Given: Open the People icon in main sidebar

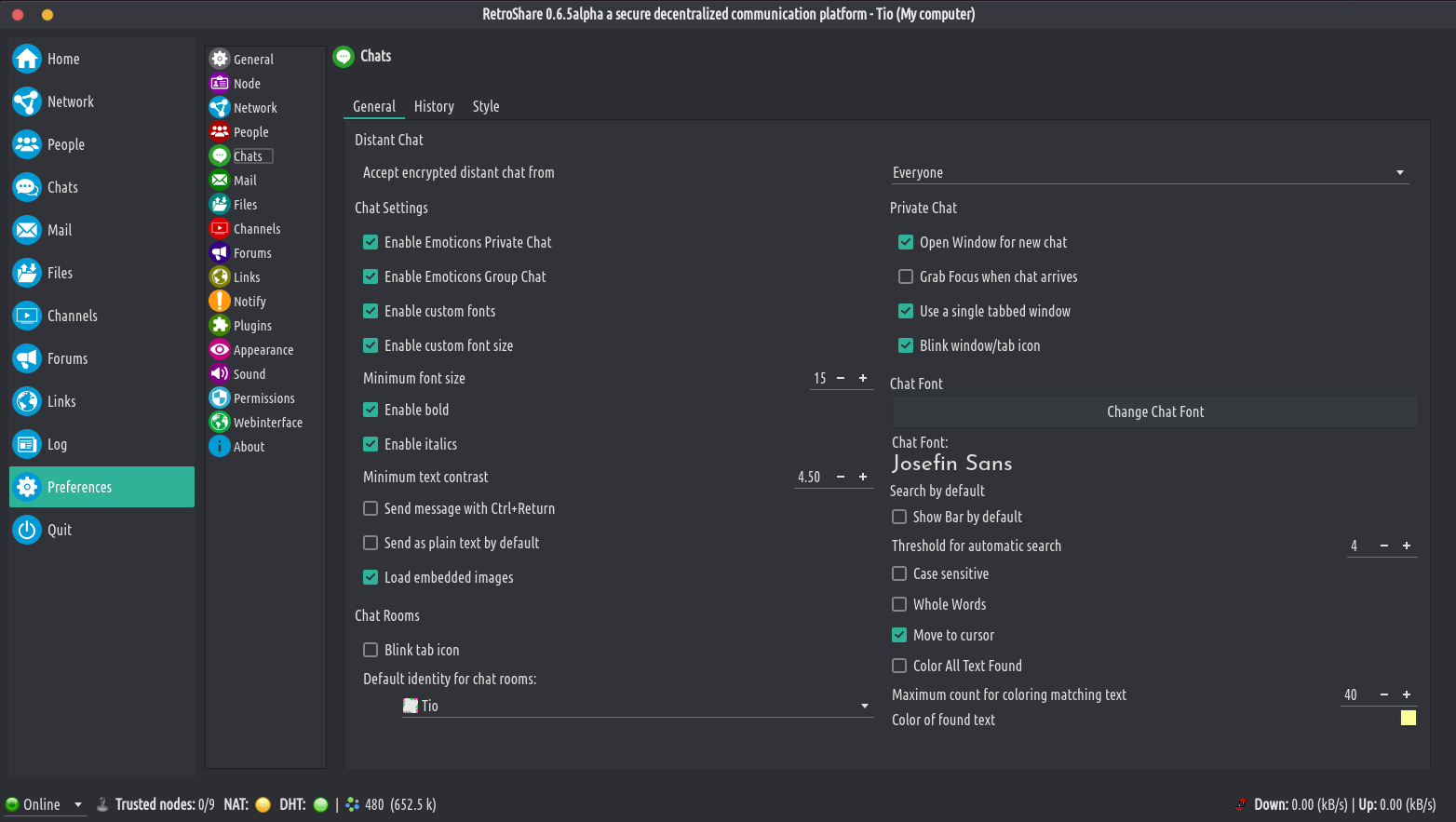Looking at the screenshot, I should pyautogui.click(x=27, y=144).
